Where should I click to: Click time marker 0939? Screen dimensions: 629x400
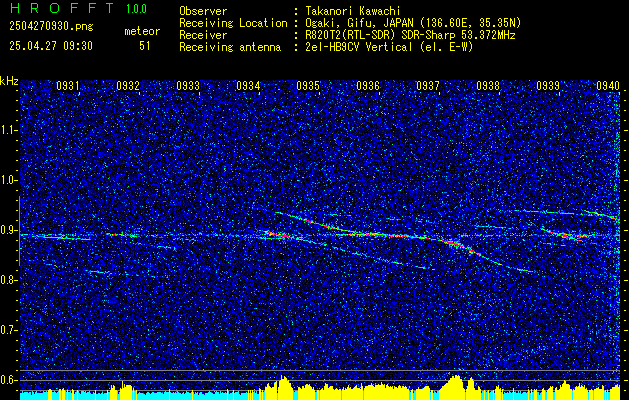pos(548,85)
